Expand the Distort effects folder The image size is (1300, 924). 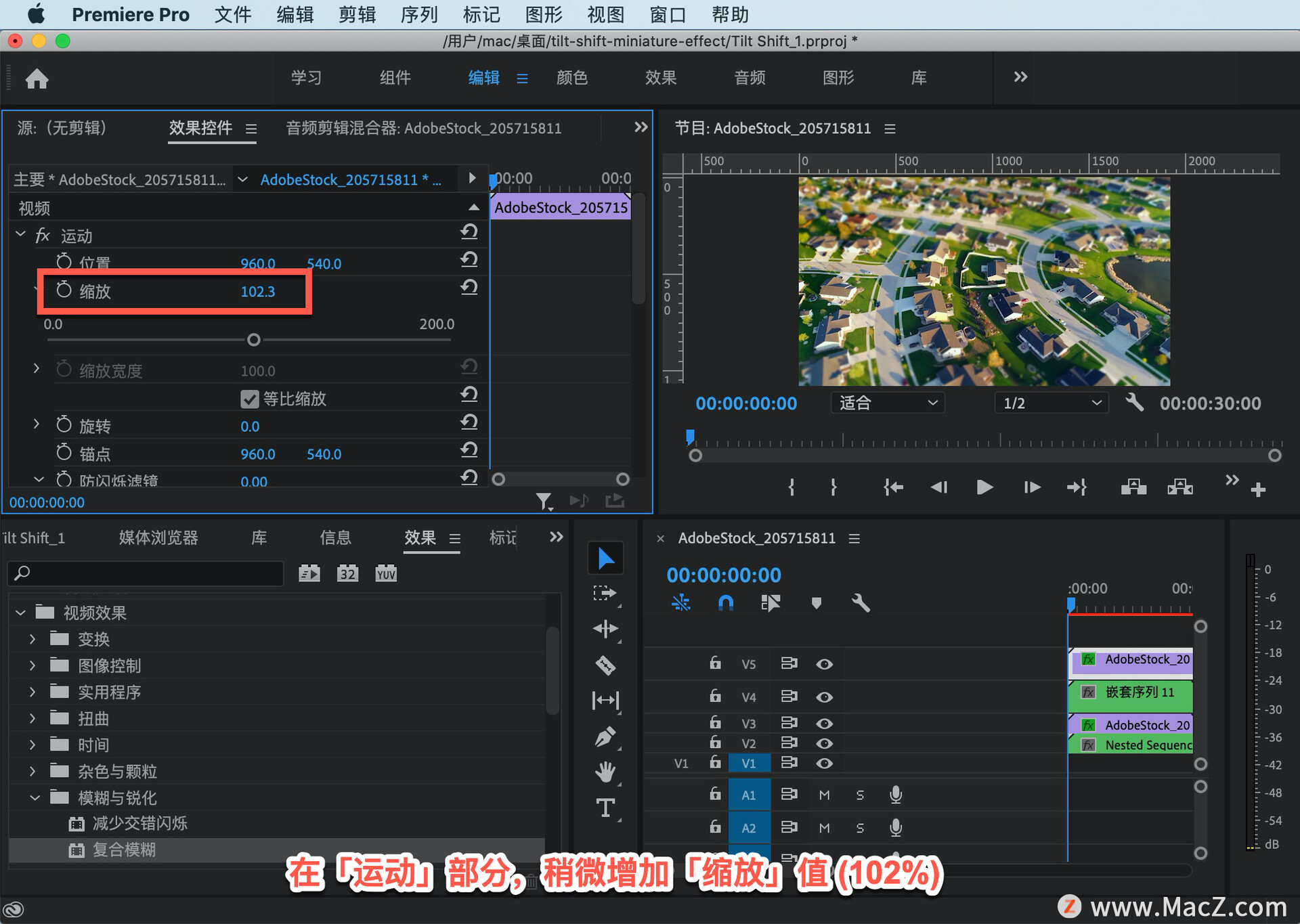pyautogui.click(x=32, y=718)
